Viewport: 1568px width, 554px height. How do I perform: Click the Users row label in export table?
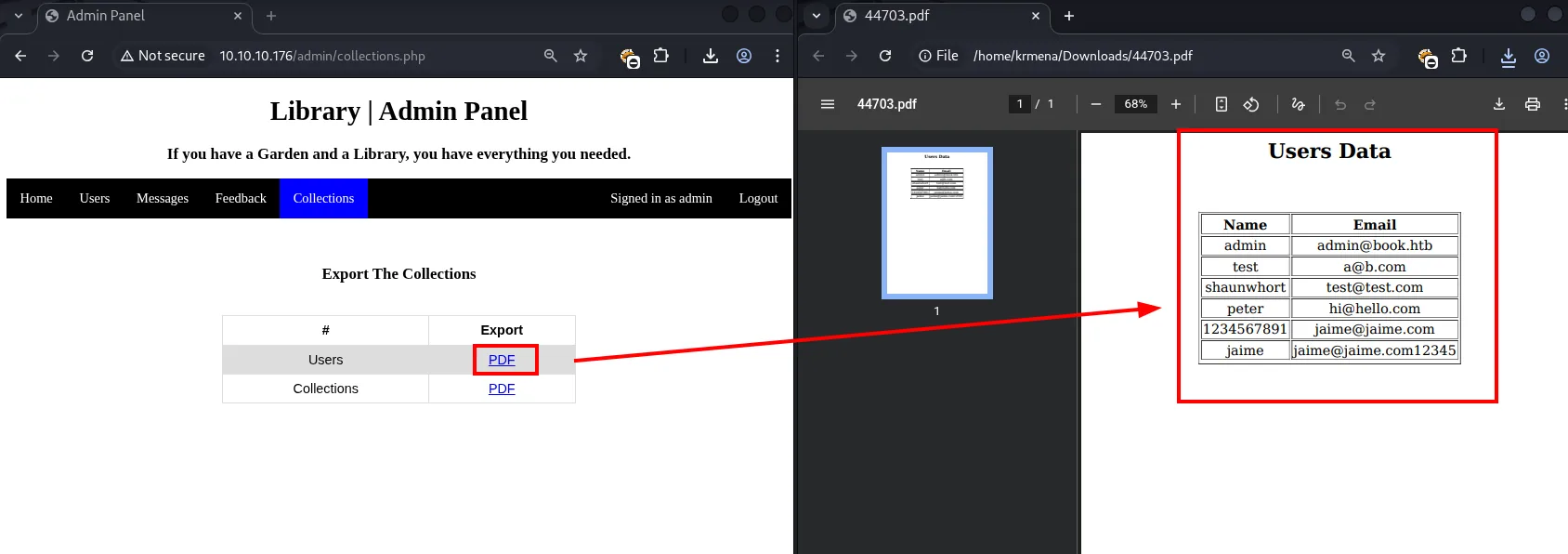tap(325, 360)
